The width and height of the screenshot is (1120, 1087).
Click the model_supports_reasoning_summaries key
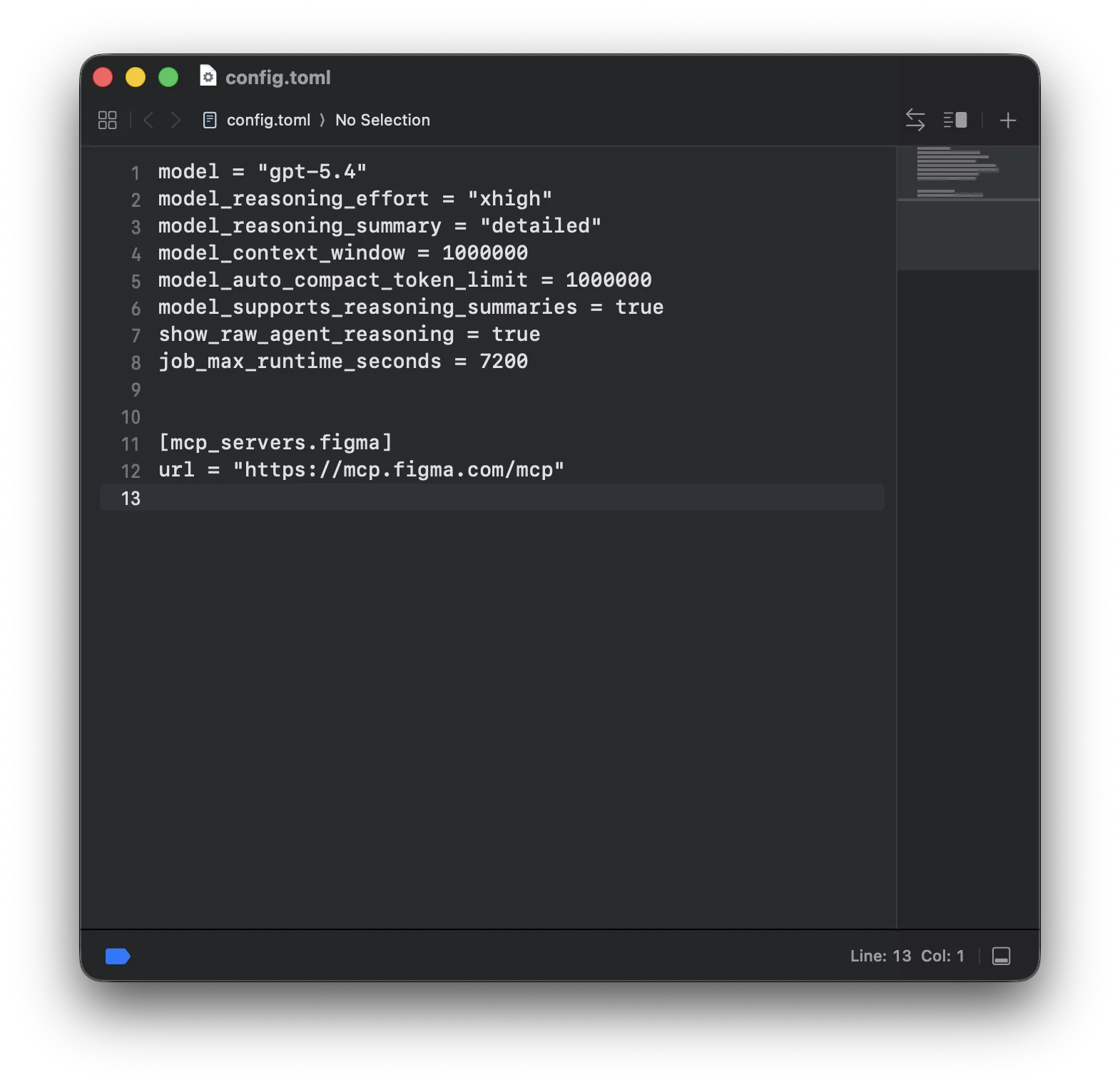pyautogui.click(x=367, y=307)
